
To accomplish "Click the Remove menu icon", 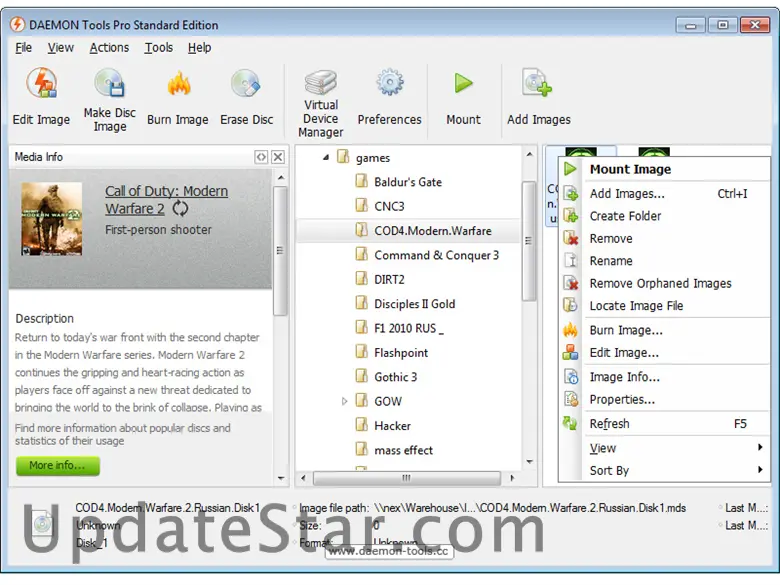I will [x=571, y=238].
